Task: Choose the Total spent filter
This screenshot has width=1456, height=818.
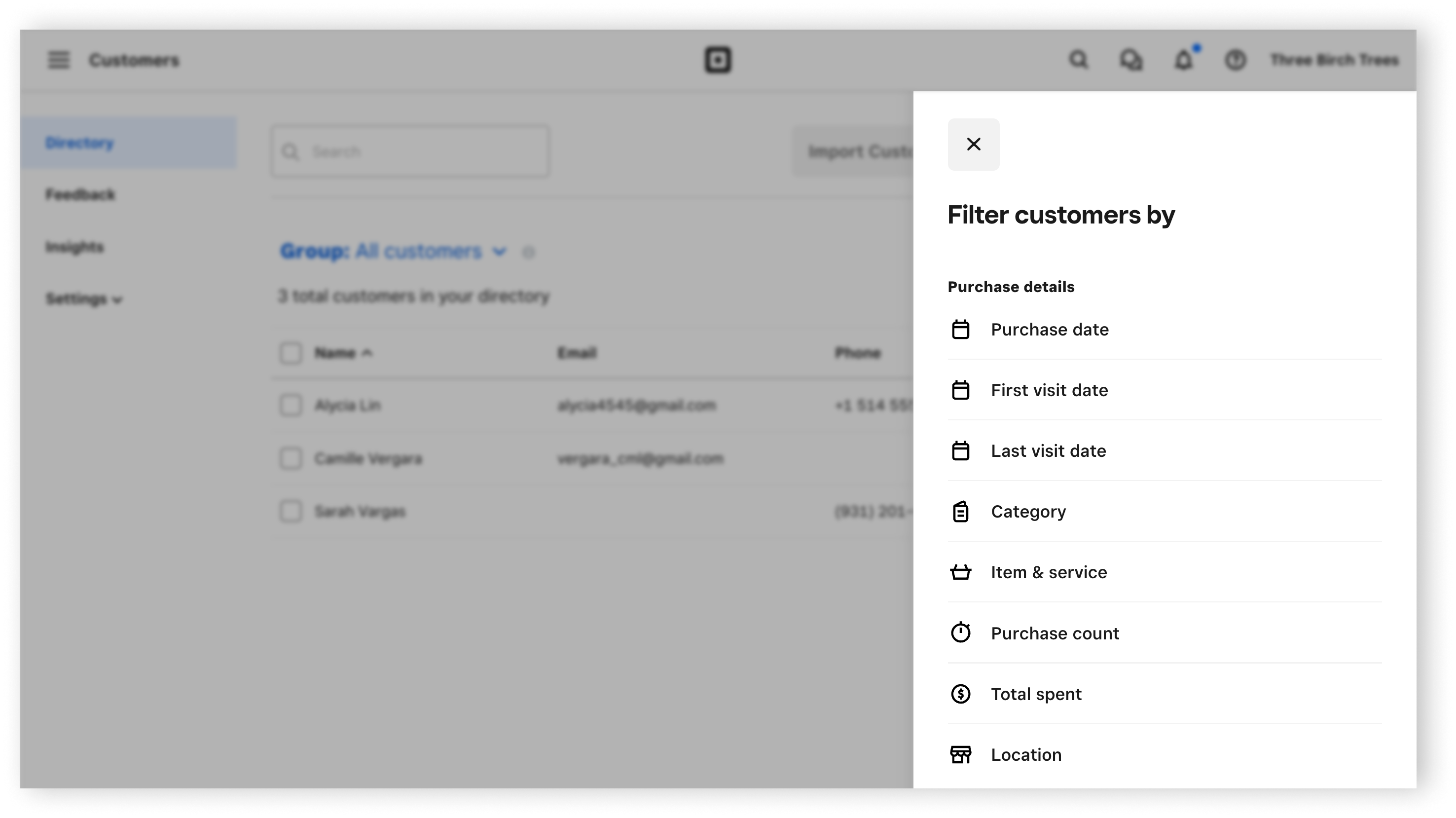Action: 1036,694
